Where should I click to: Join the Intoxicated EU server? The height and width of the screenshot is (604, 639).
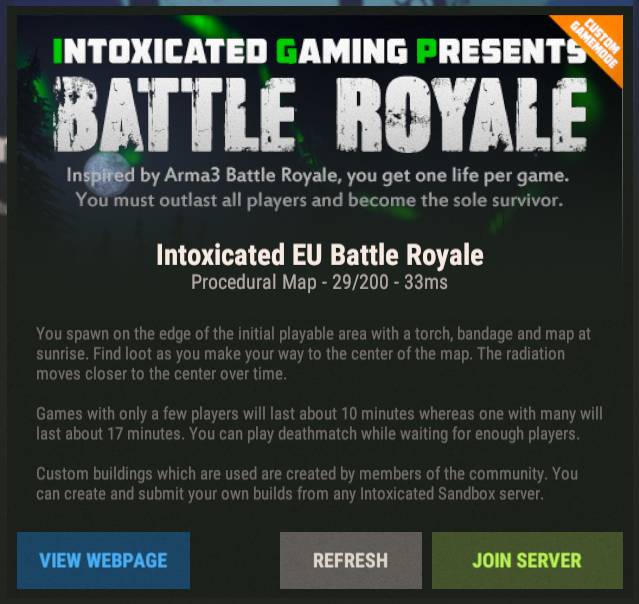pos(527,560)
